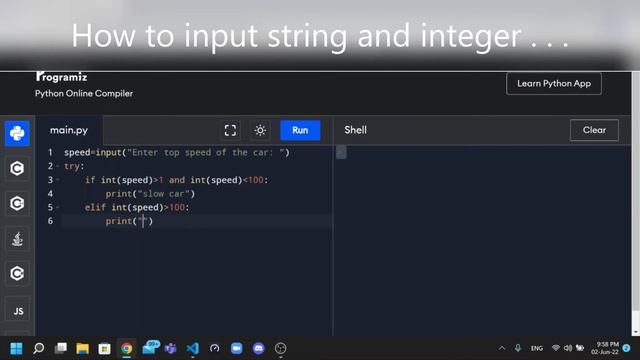This screenshot has height=360, width=640.
Task: Open the ENG language switcher
Action: [x=537, y=348]
